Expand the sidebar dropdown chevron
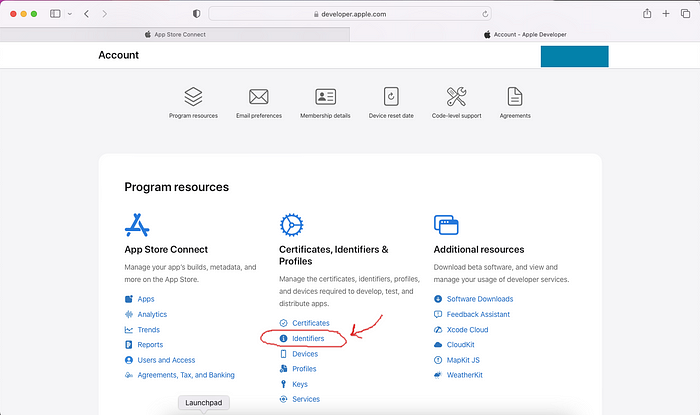The image size is (700, 415). click(x=70, y=14)
